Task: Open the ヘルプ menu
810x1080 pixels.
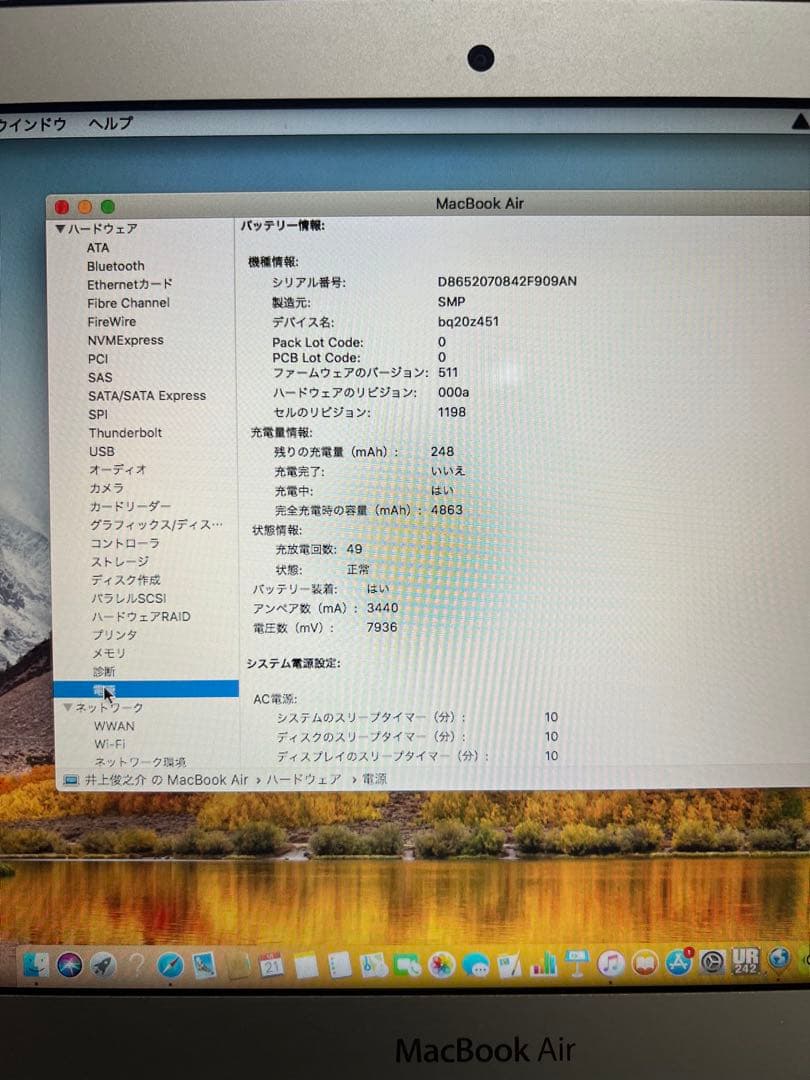Action: tap(110, 123)
